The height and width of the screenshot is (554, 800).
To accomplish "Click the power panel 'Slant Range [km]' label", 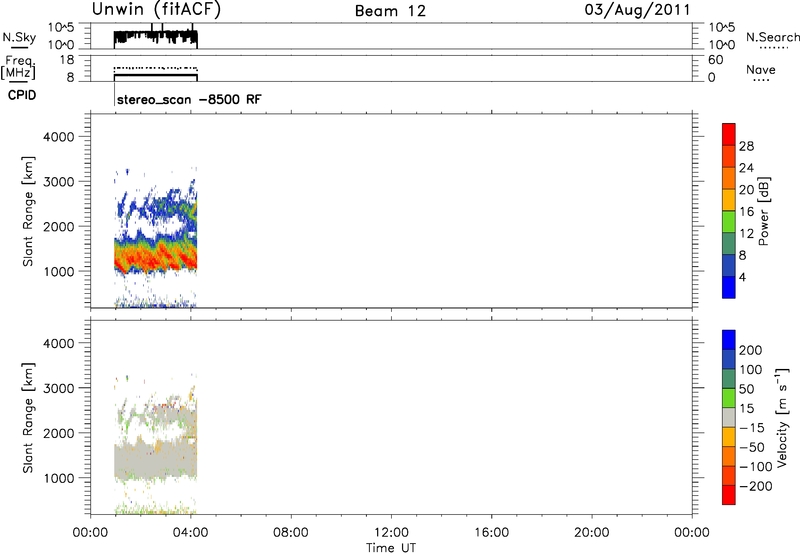I will point(28,211).
